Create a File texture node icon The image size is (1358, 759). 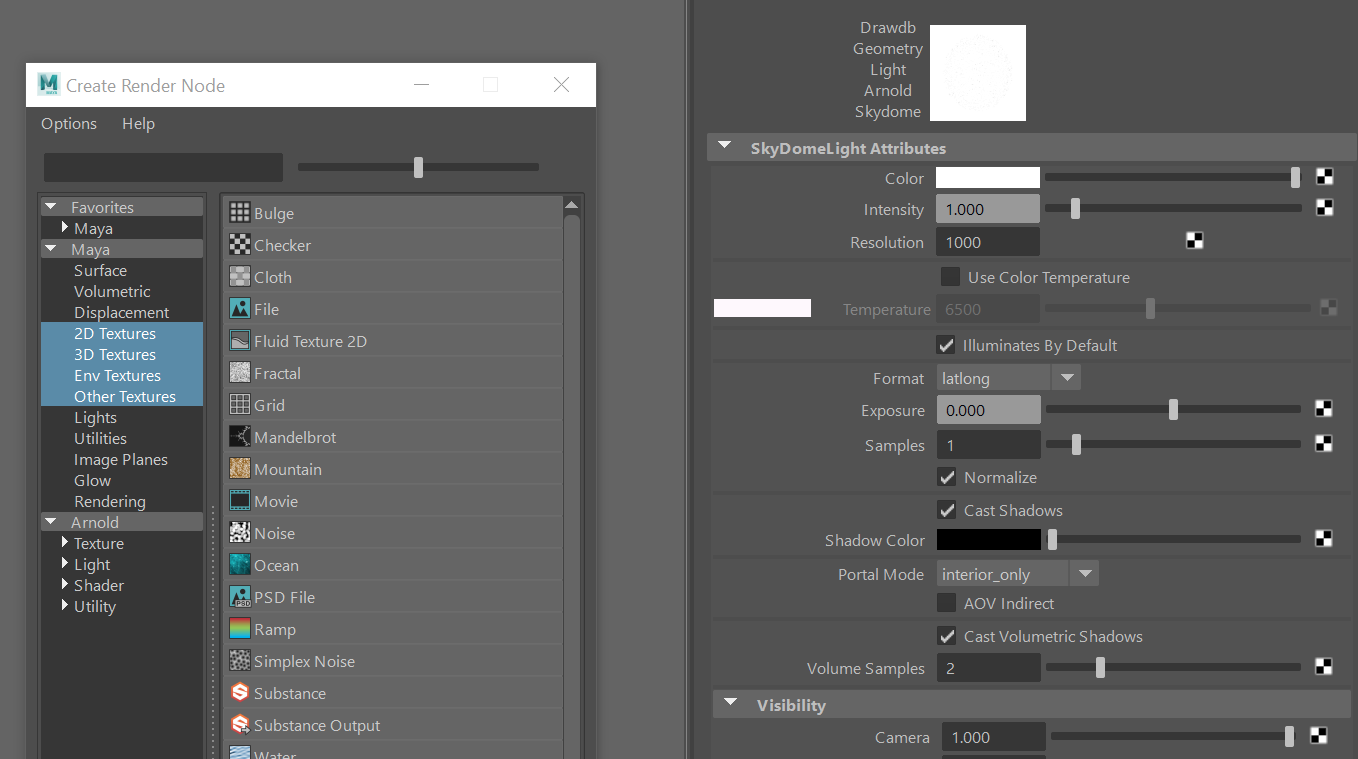pyautogui.click(x=239, y=309)
